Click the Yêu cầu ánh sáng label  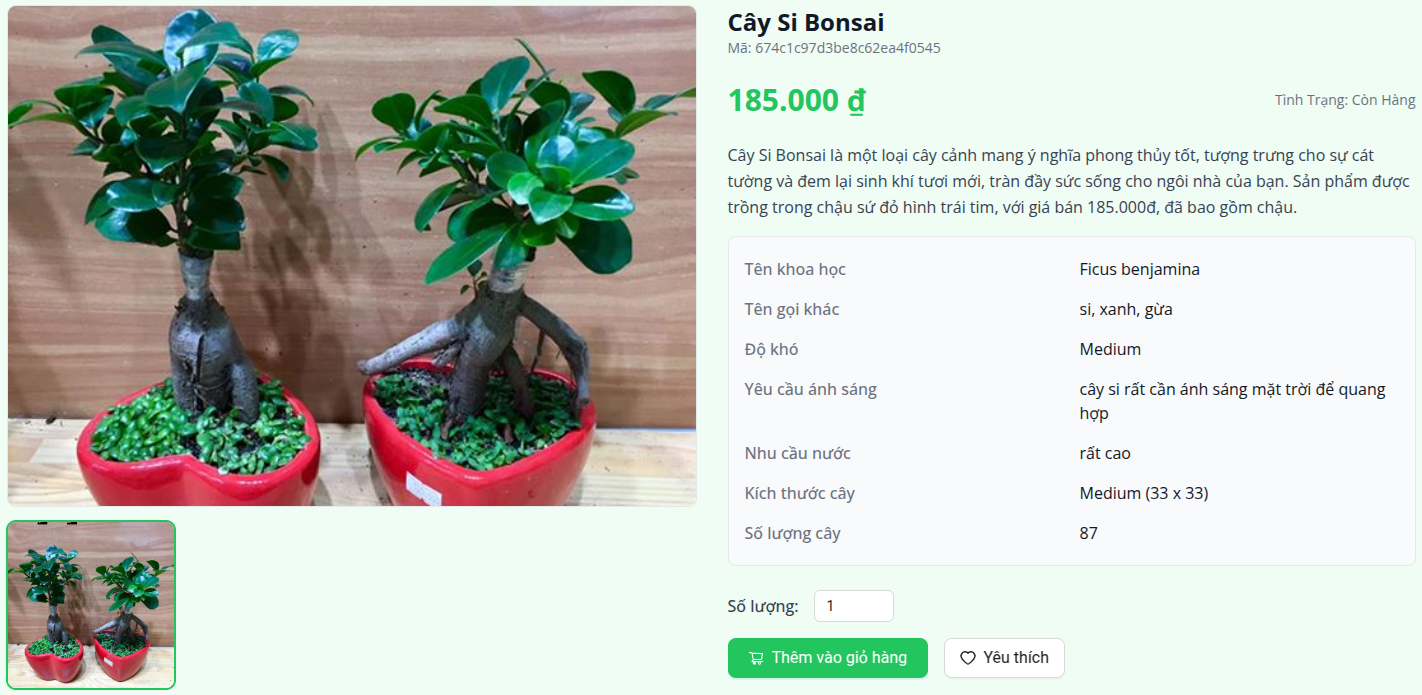pyautogui.click(x=810, y=390)
